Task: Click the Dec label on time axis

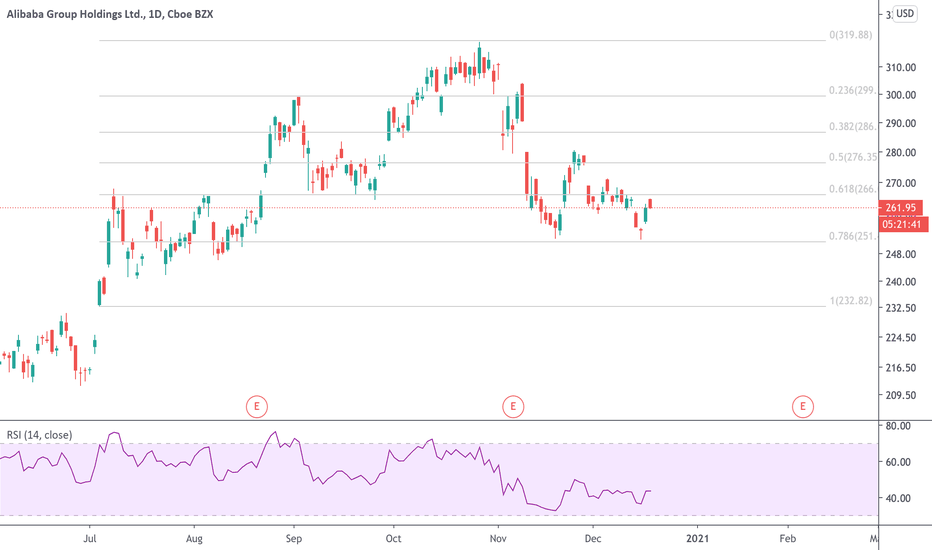Action: tap(593, 539)
